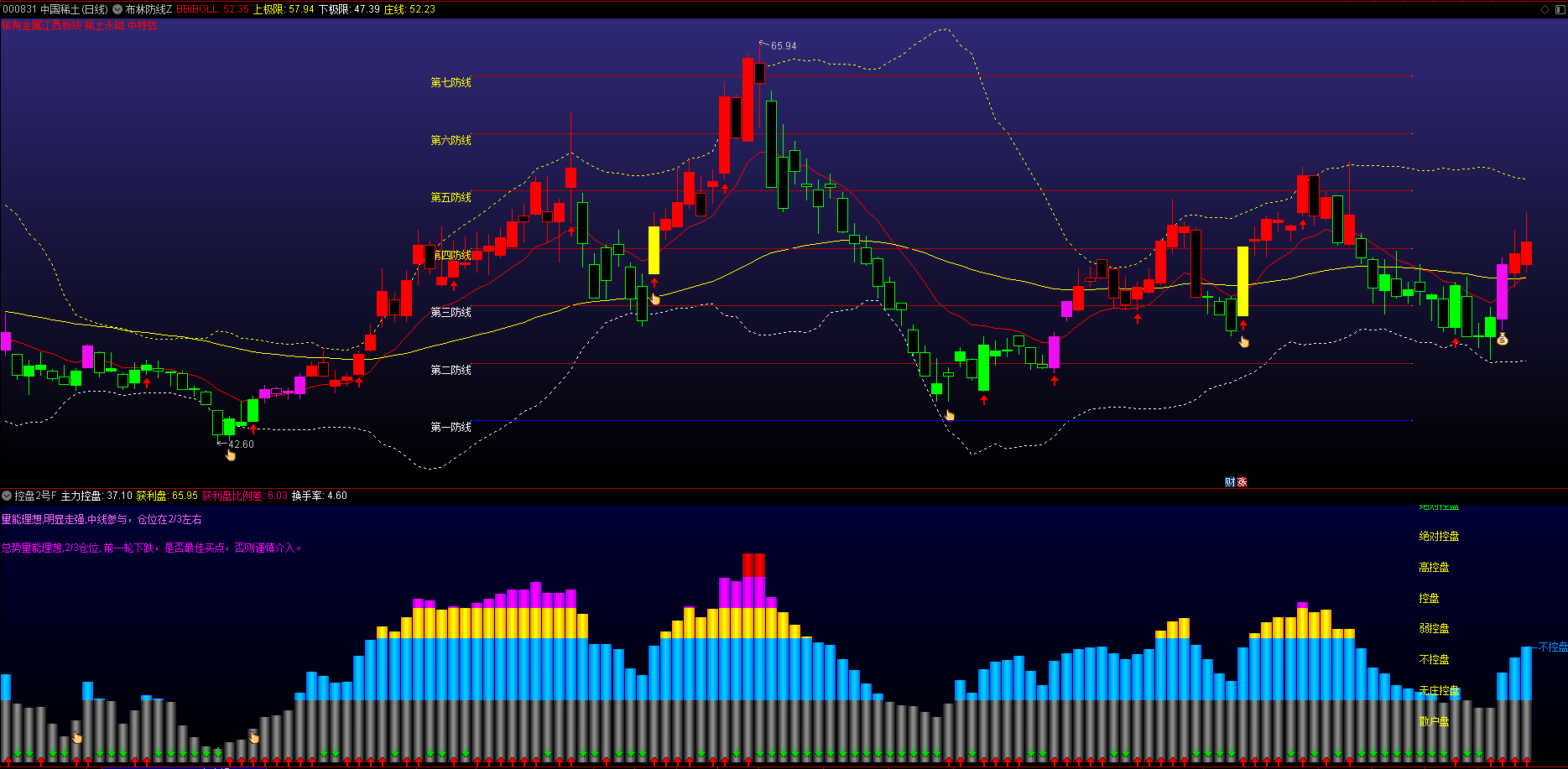1568x769 pixels.
Task: Click the 散户盘 level label
Action: point(1434,721)
